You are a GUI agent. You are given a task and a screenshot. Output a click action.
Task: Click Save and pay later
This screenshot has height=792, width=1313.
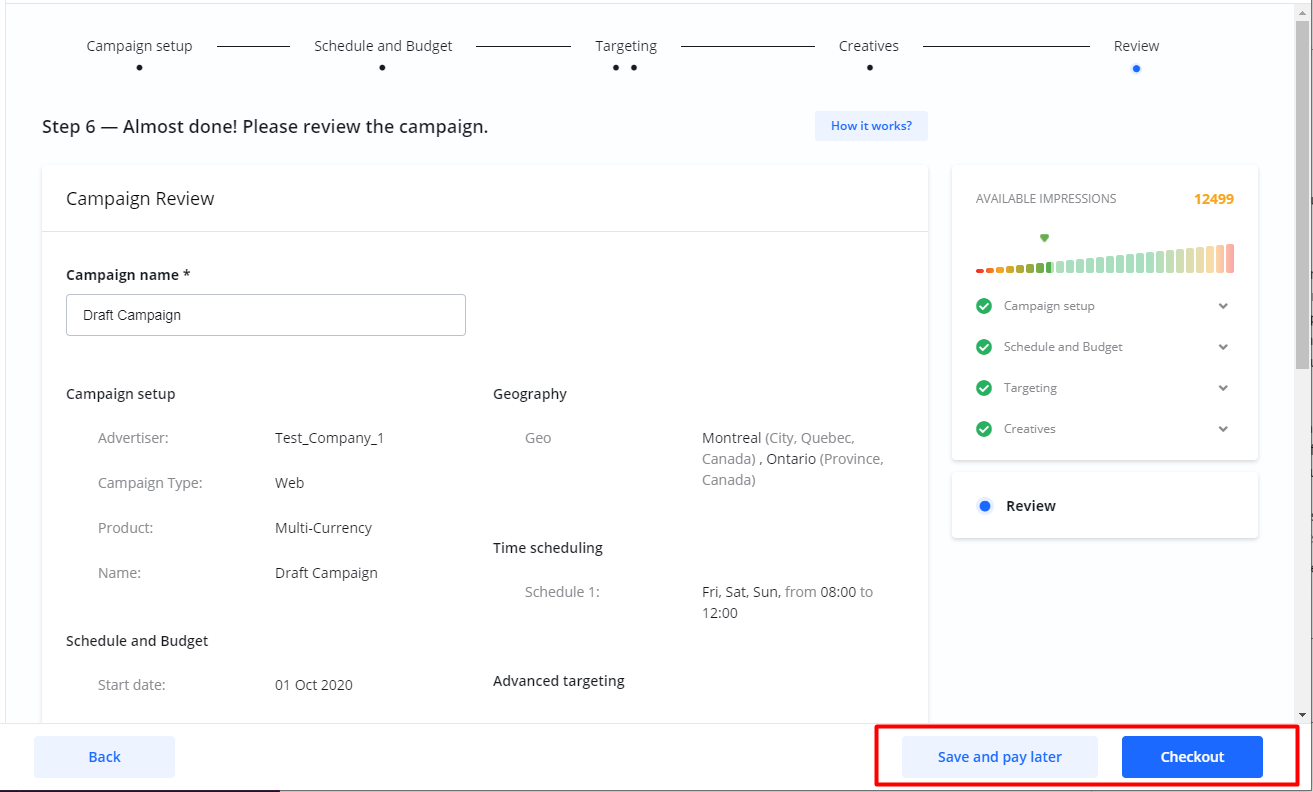click(999, 757)
